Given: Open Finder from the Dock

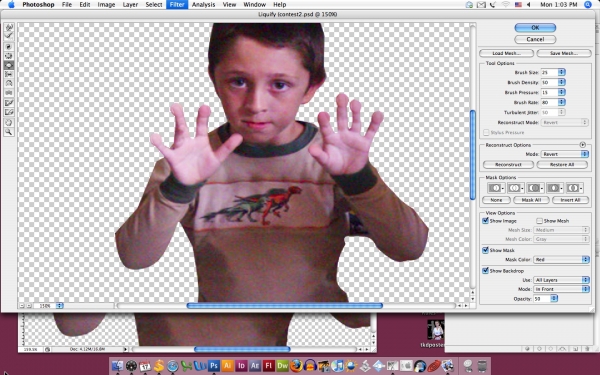Looking at the screenshot, I should click(117, 366).
